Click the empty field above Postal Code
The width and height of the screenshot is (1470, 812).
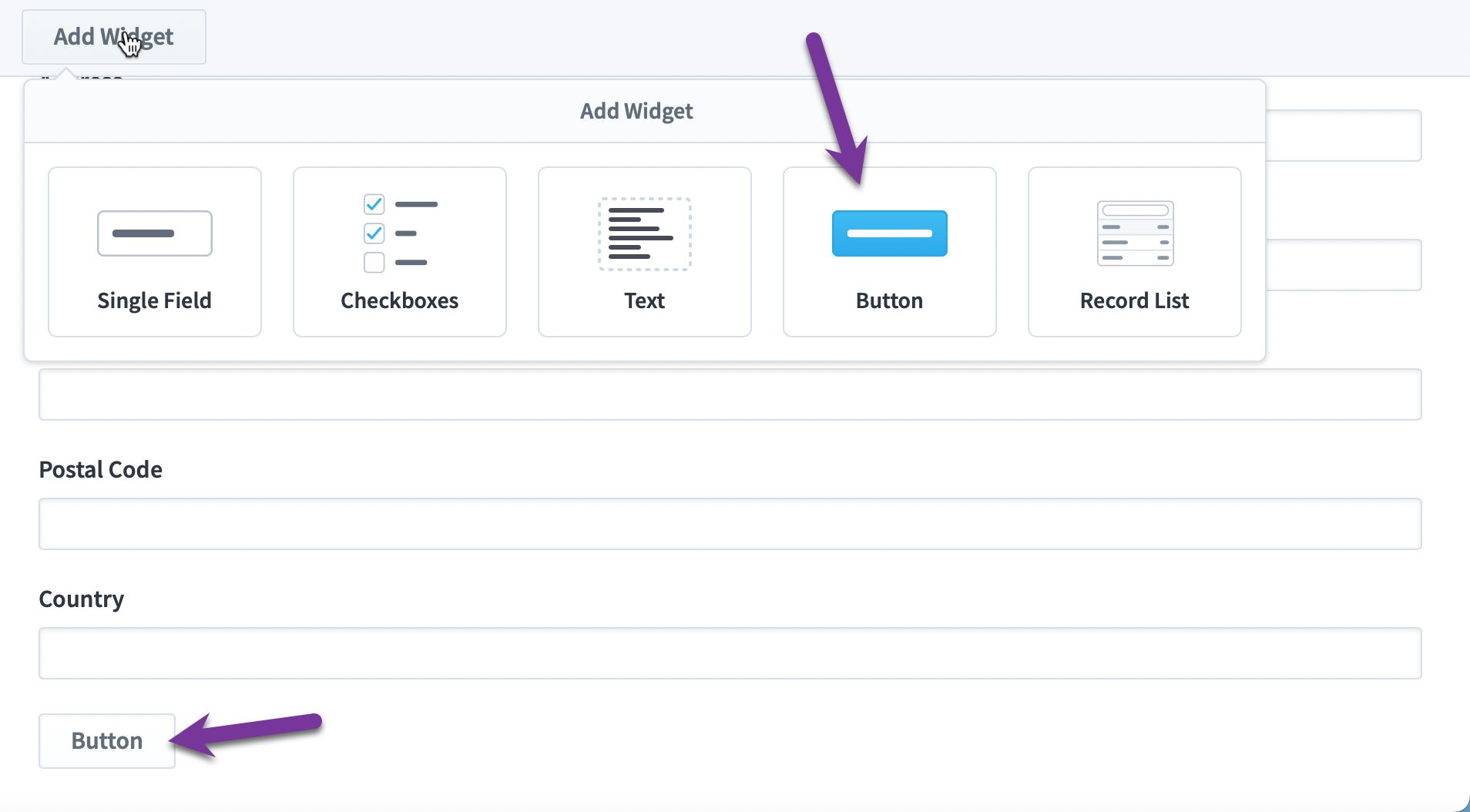(730, 394)
